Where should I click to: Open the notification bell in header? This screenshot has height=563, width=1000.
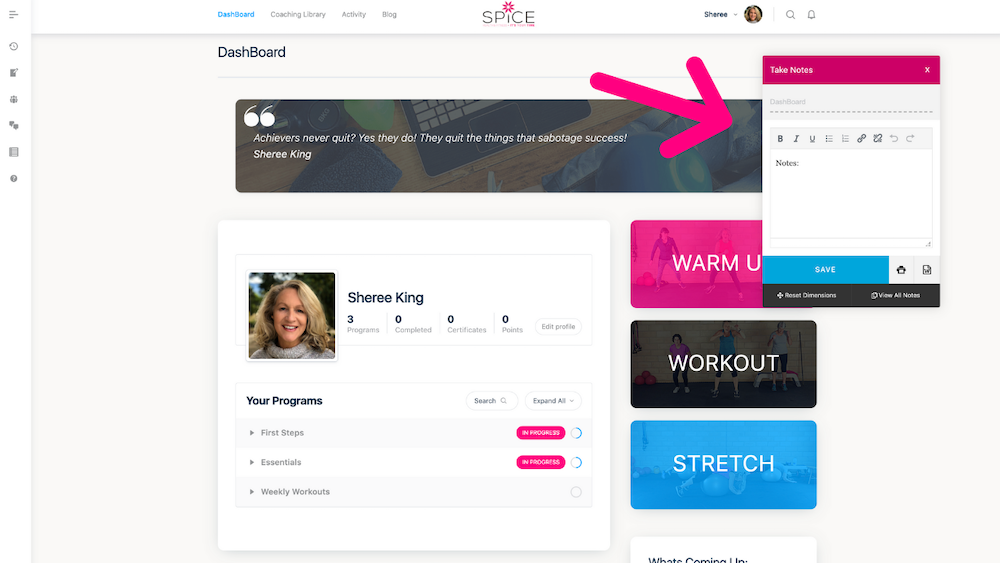point(811,15)
